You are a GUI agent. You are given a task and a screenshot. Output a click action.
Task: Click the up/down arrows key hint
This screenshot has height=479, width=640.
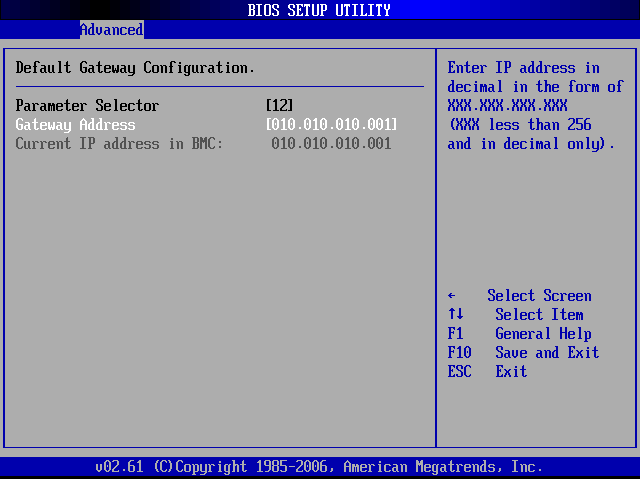pyautogui.click(x=456, y=314)
